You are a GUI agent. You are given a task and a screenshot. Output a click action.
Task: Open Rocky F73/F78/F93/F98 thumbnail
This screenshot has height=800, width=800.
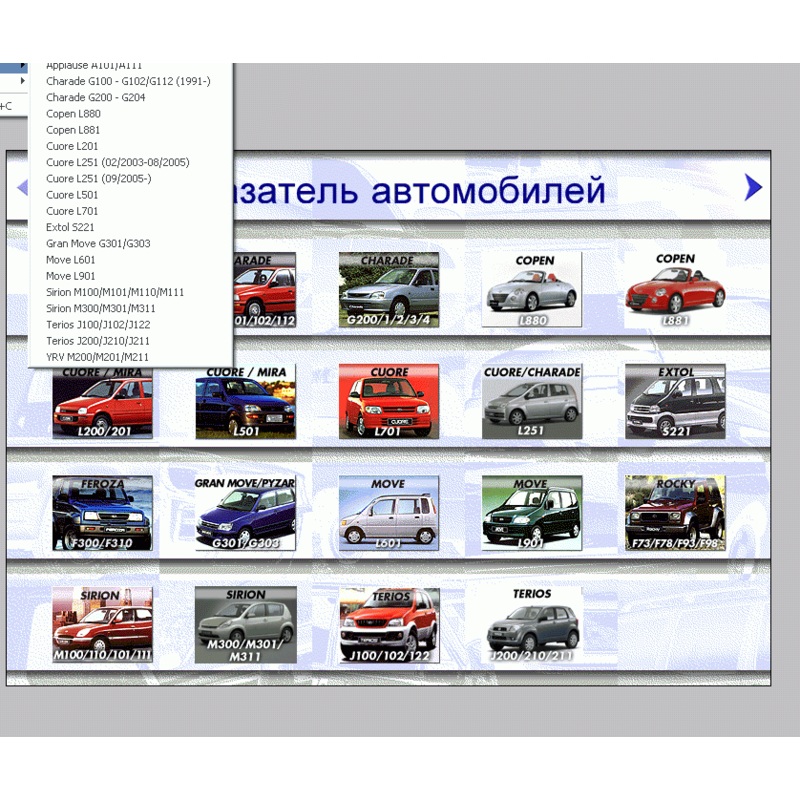(675, 513)
